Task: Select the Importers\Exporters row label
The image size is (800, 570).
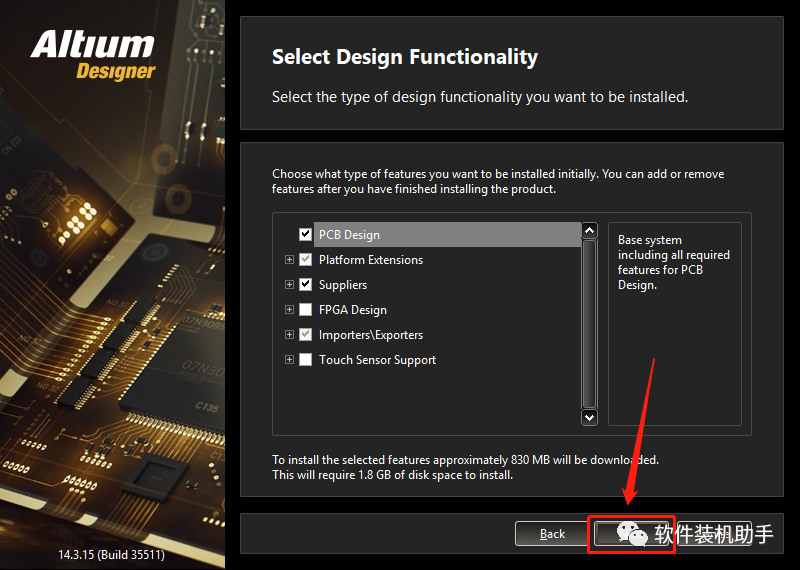Action: click(371, 335)
